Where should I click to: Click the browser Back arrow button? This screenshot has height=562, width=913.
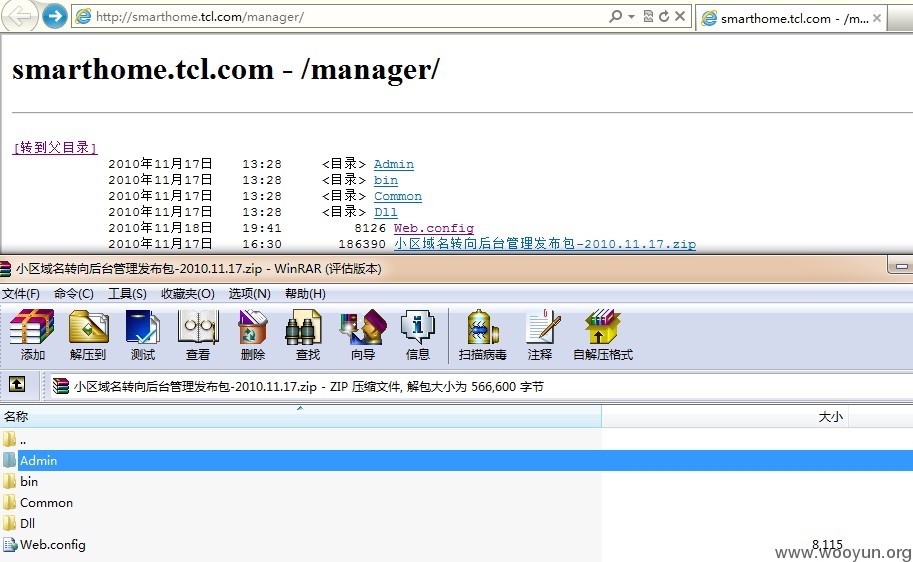tap(20, 16)
